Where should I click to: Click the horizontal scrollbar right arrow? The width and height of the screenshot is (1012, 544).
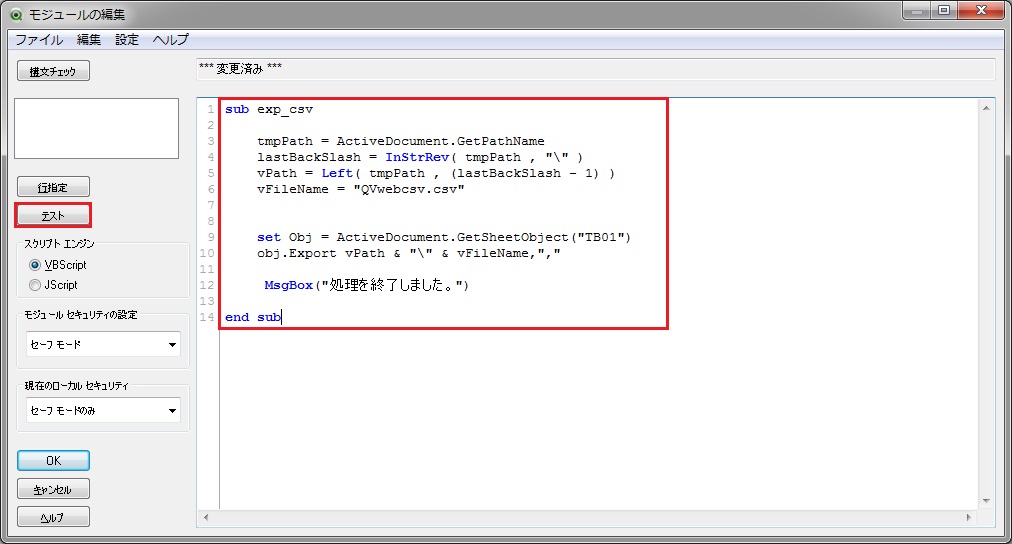click(x=968, y=518)
